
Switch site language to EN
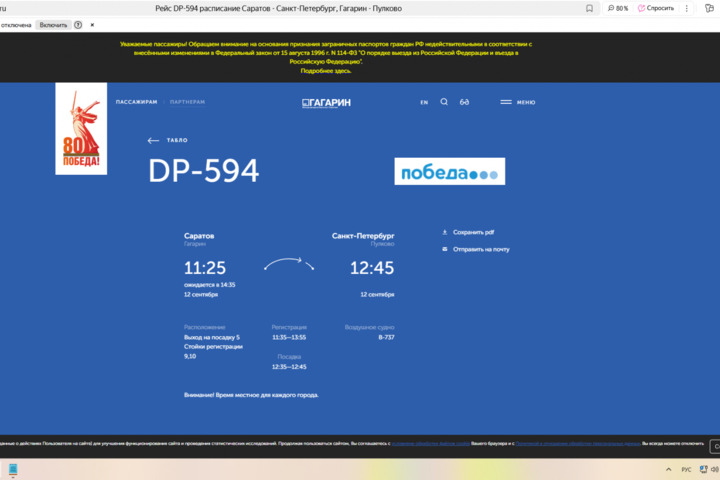coord(424,102)
